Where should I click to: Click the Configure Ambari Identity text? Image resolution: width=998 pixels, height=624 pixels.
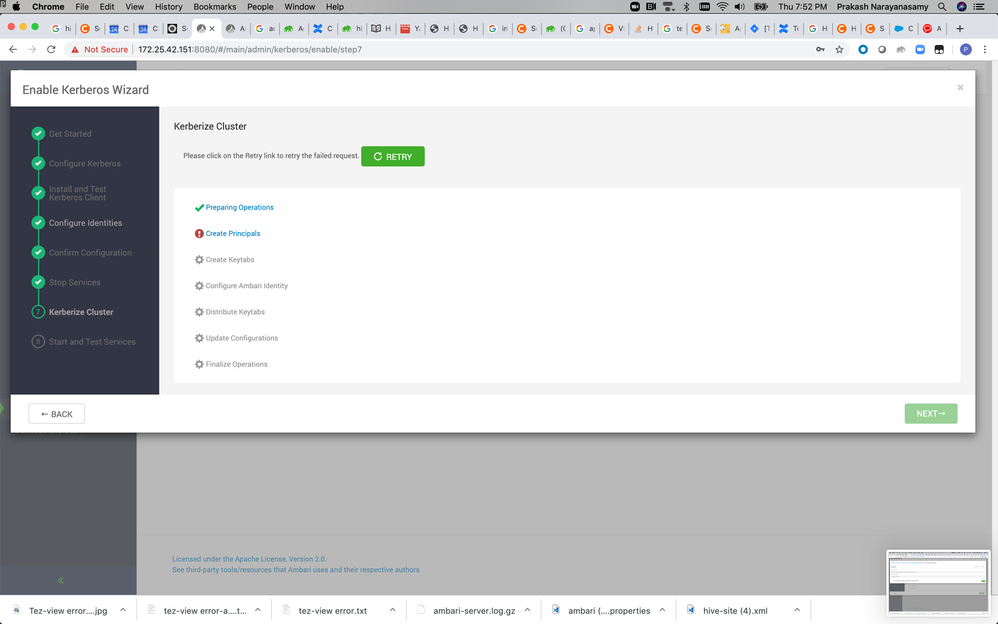(x=247, y=286)
